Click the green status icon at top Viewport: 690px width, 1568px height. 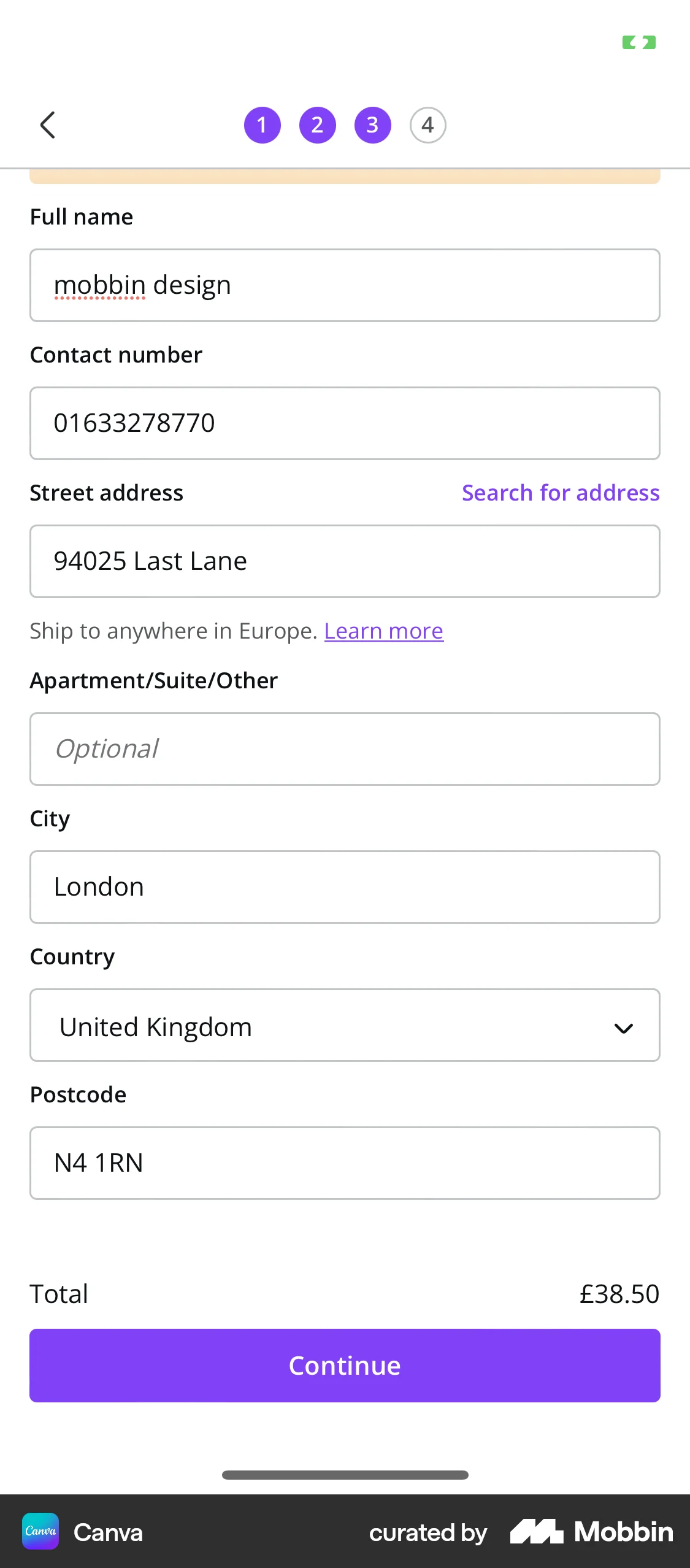click(639, 42)
